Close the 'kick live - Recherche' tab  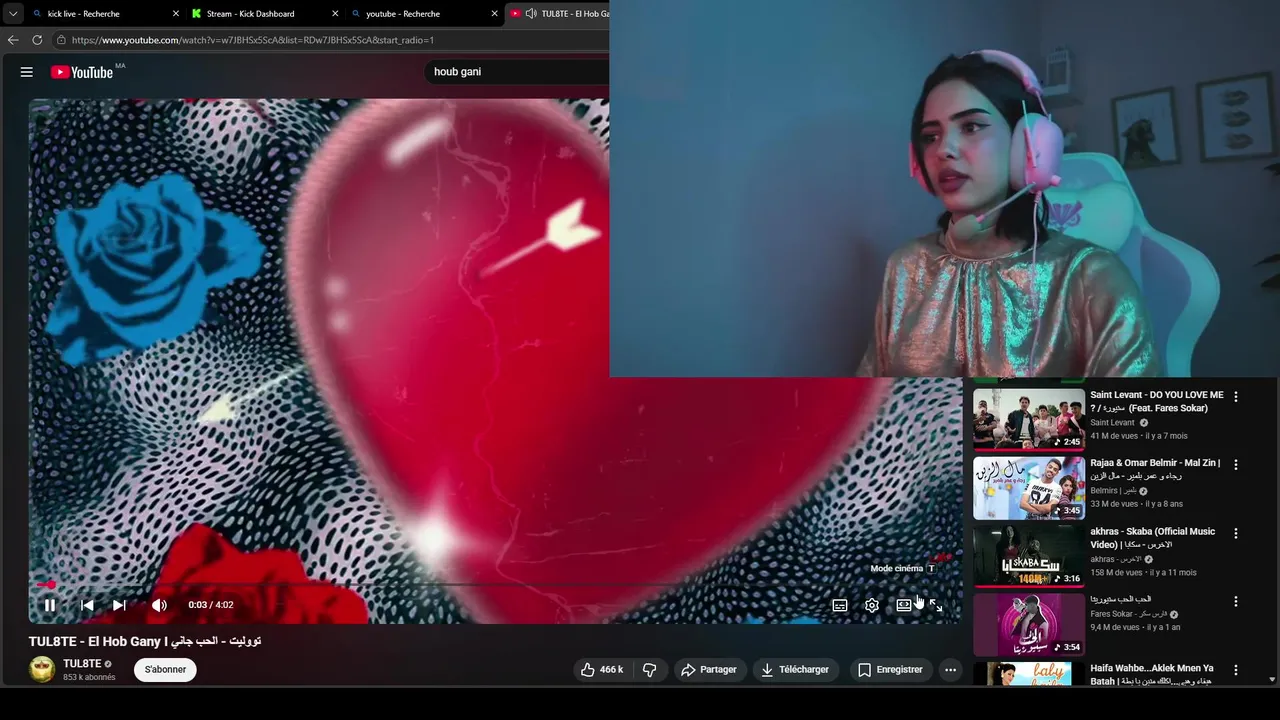(176, 14)
